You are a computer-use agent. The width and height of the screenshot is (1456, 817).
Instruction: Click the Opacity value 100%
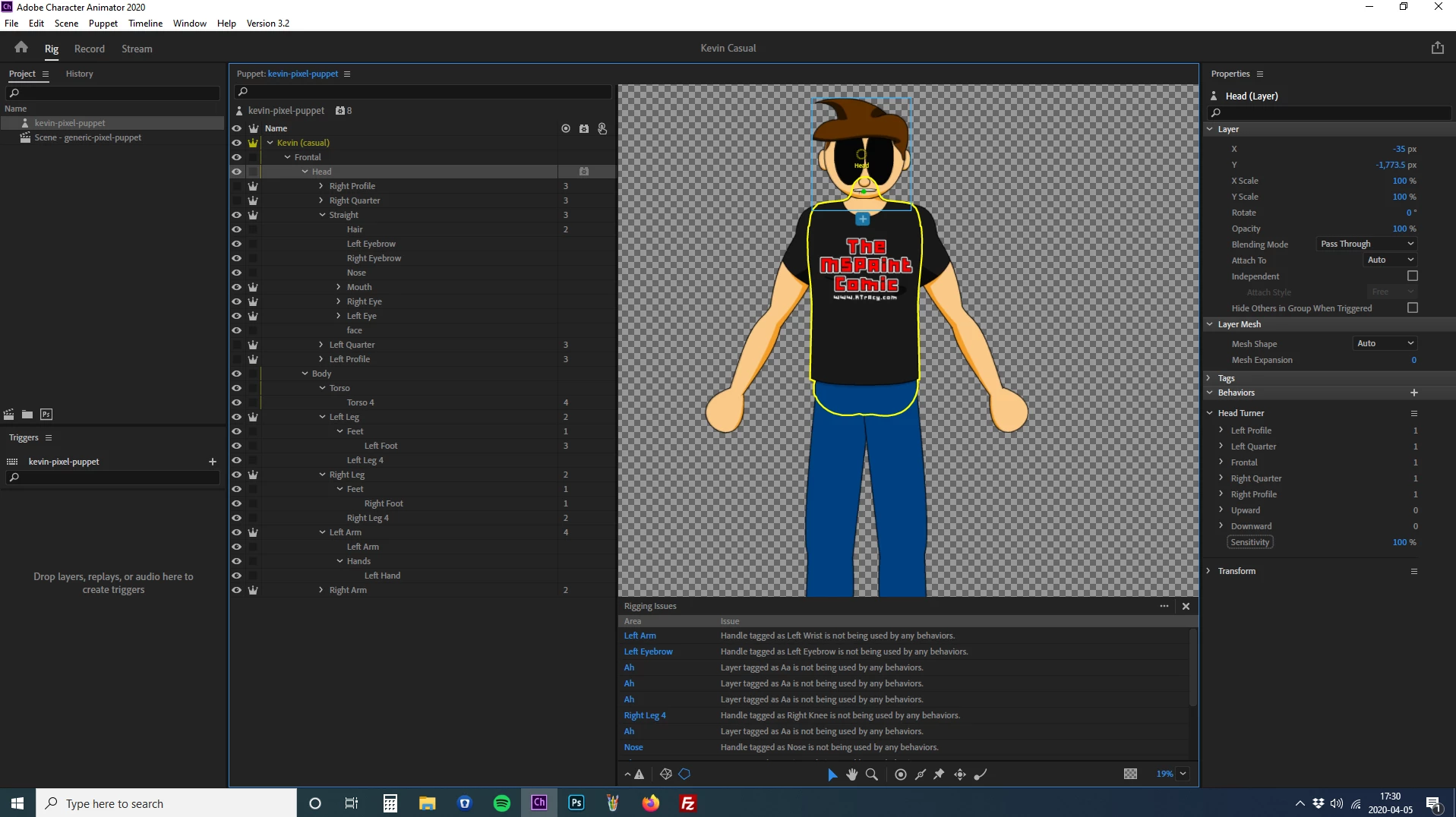(1404, 229)
